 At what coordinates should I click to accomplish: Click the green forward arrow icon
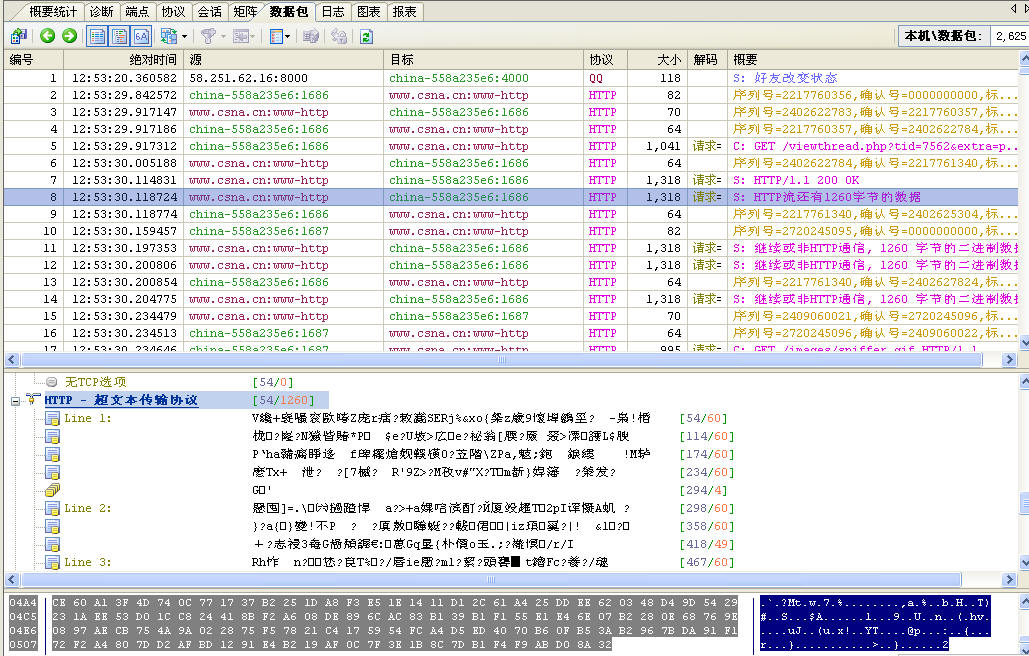click(69, 36)
